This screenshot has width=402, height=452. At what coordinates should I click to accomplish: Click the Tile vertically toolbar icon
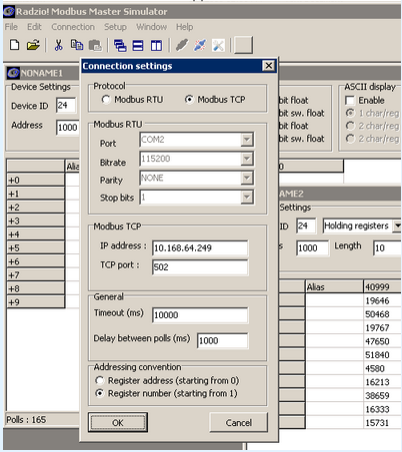[x=156, y=45]
